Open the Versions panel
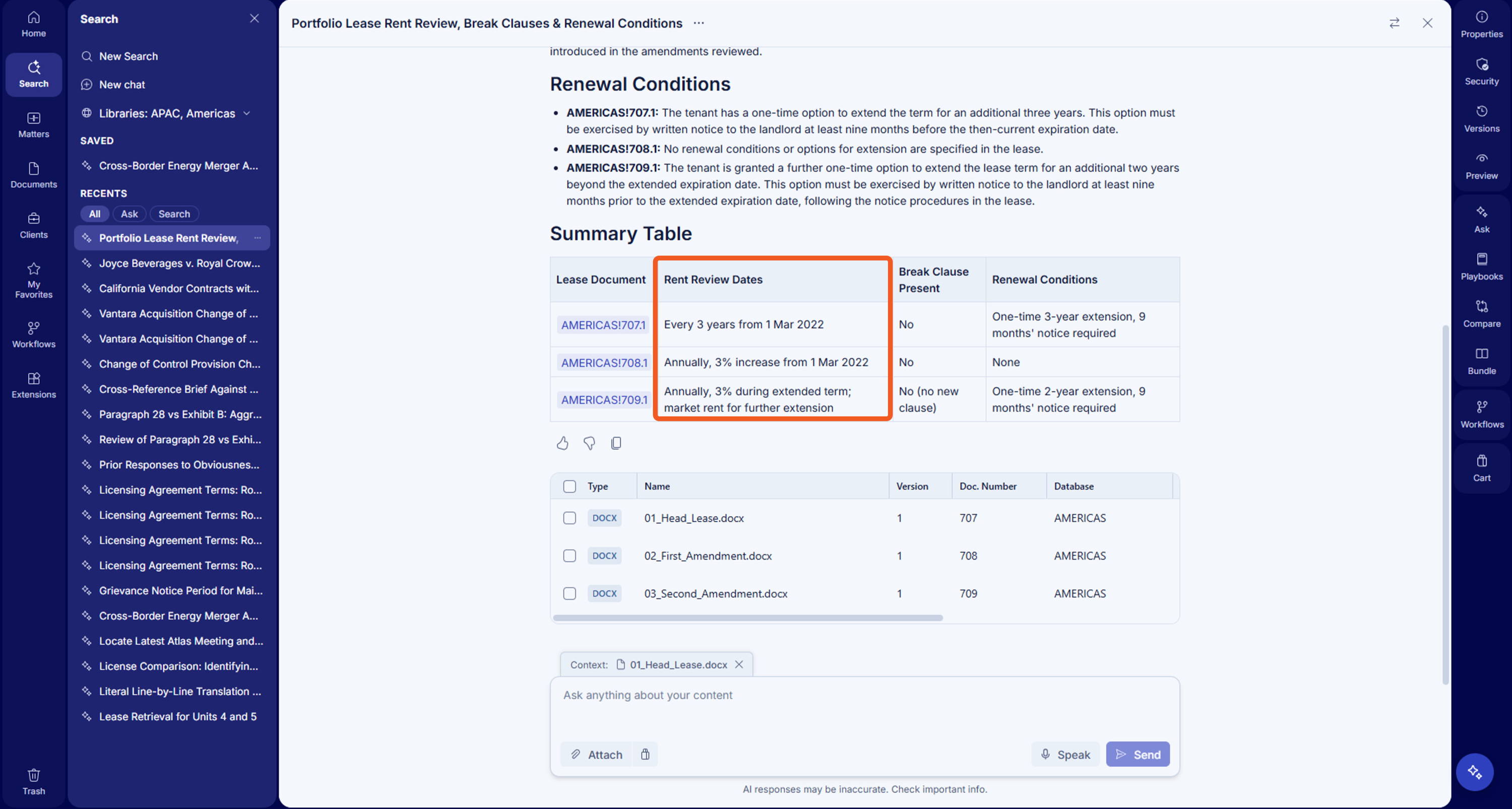 1481,118
